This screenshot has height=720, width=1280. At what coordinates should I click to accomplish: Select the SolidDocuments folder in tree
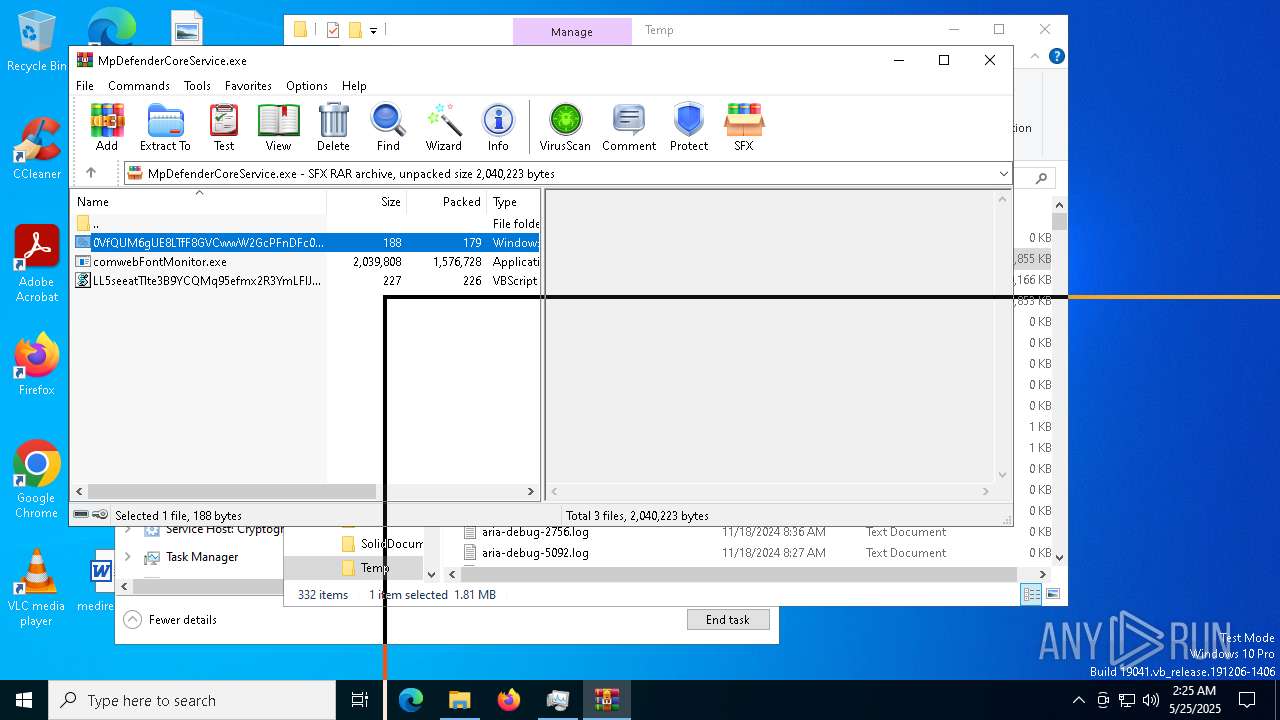click(x=382, y=544)
